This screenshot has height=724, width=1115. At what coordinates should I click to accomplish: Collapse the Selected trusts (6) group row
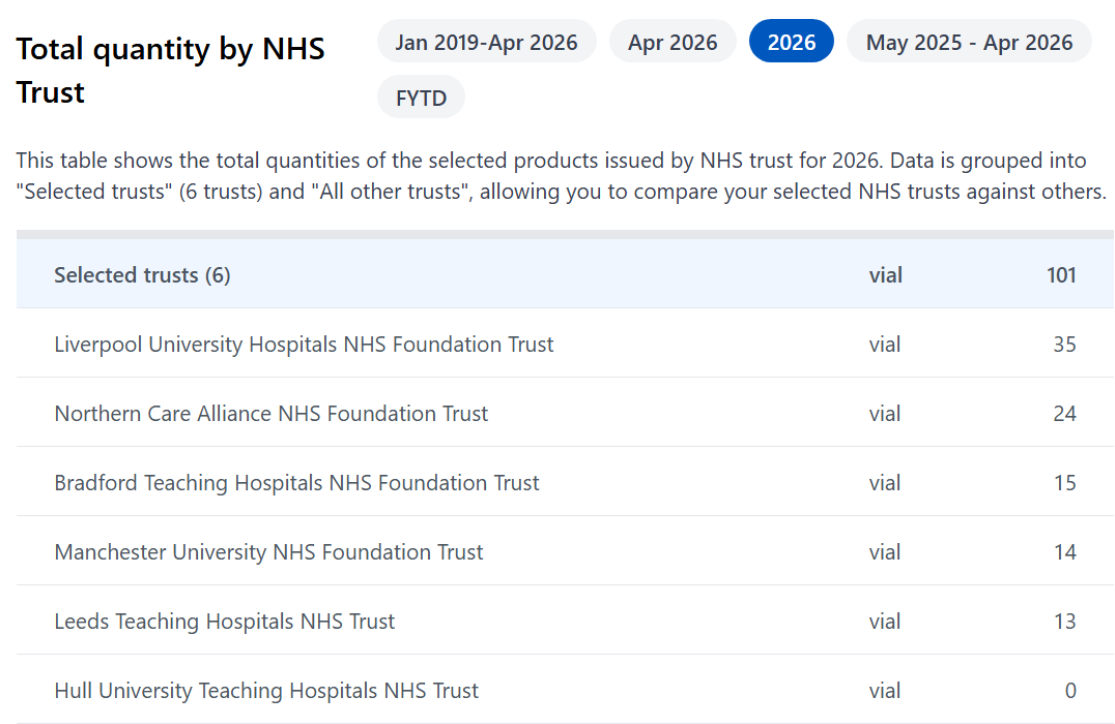pos(565,275)
